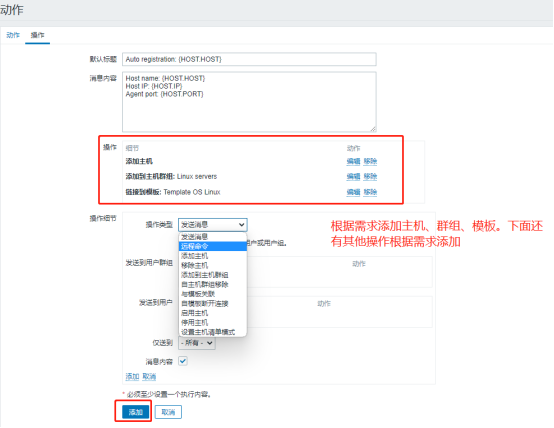Toggle the 消息内容 checkbox

[x=183, y=361]
